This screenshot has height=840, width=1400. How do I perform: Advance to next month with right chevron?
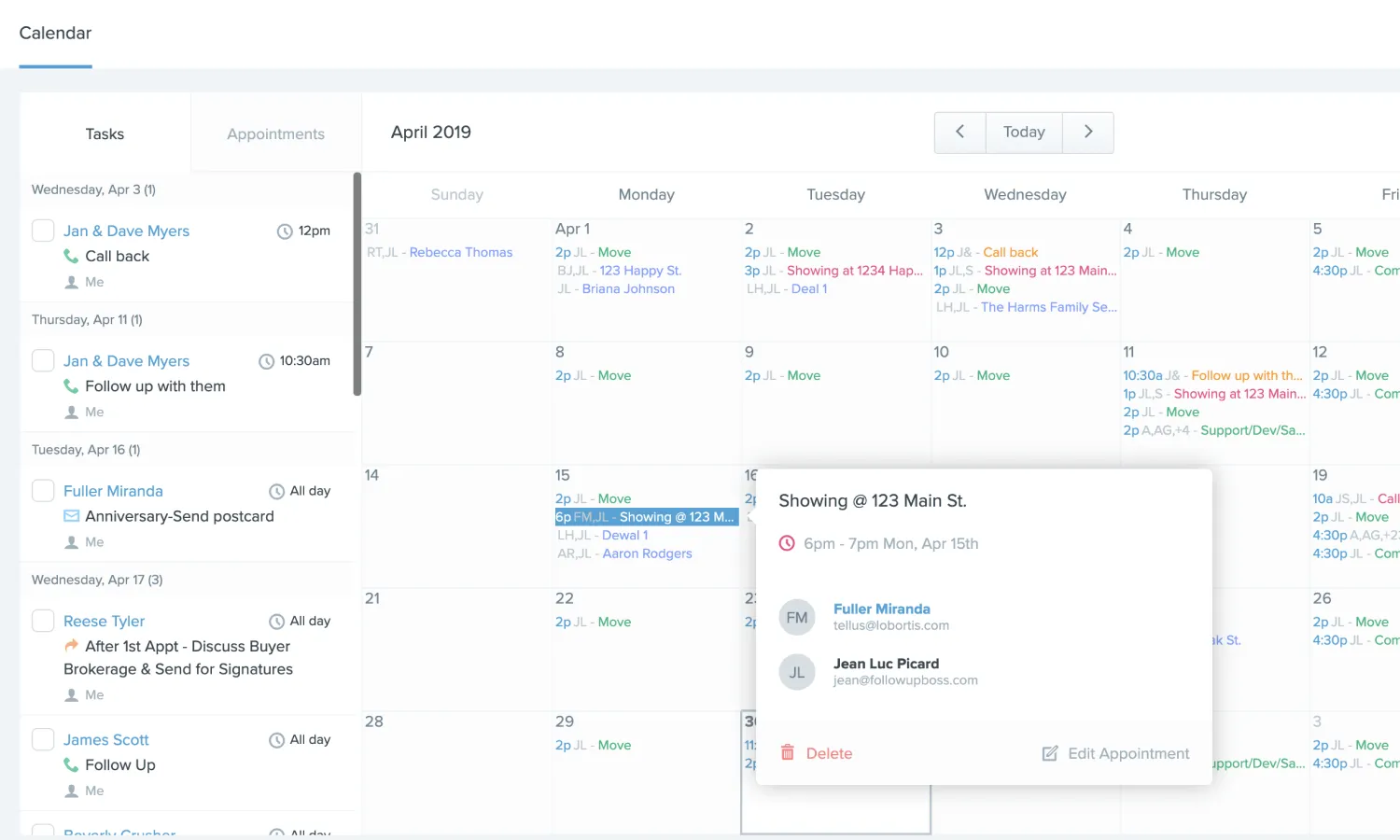coord(1088,133)
